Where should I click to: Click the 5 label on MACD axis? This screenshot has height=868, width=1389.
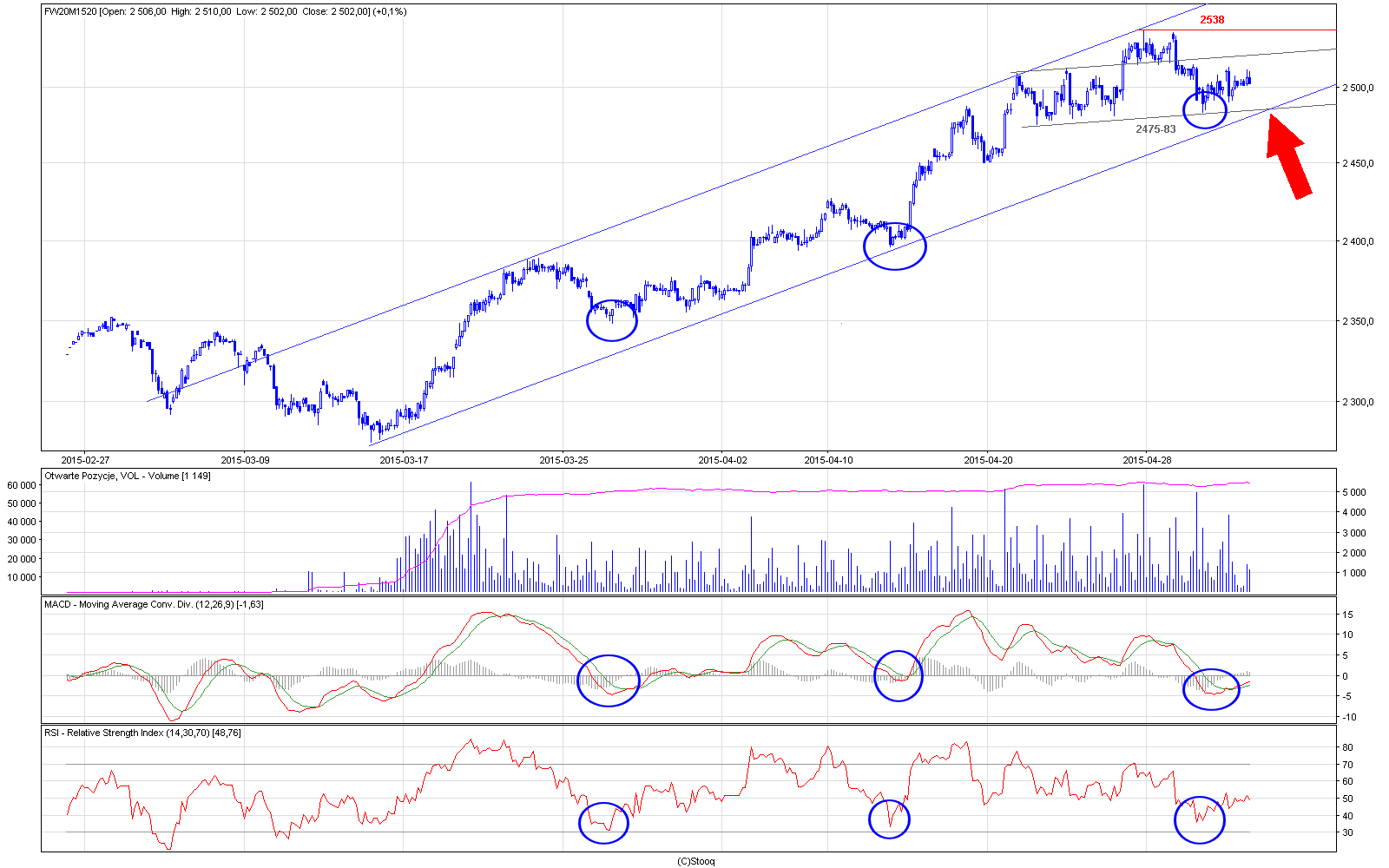tap(1345, 655)
